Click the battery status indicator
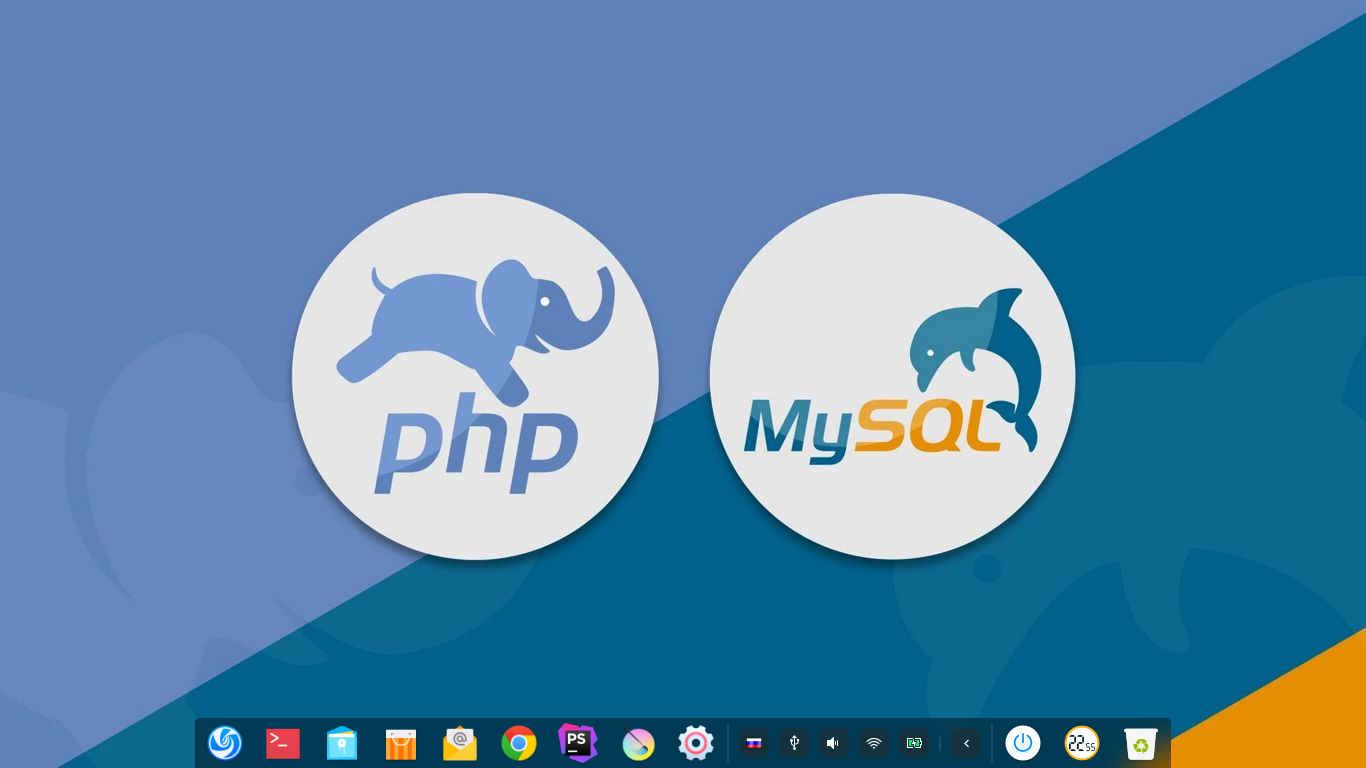This screenshot has width=1366, height=768. pyautogui.click(x=913, y=743)
